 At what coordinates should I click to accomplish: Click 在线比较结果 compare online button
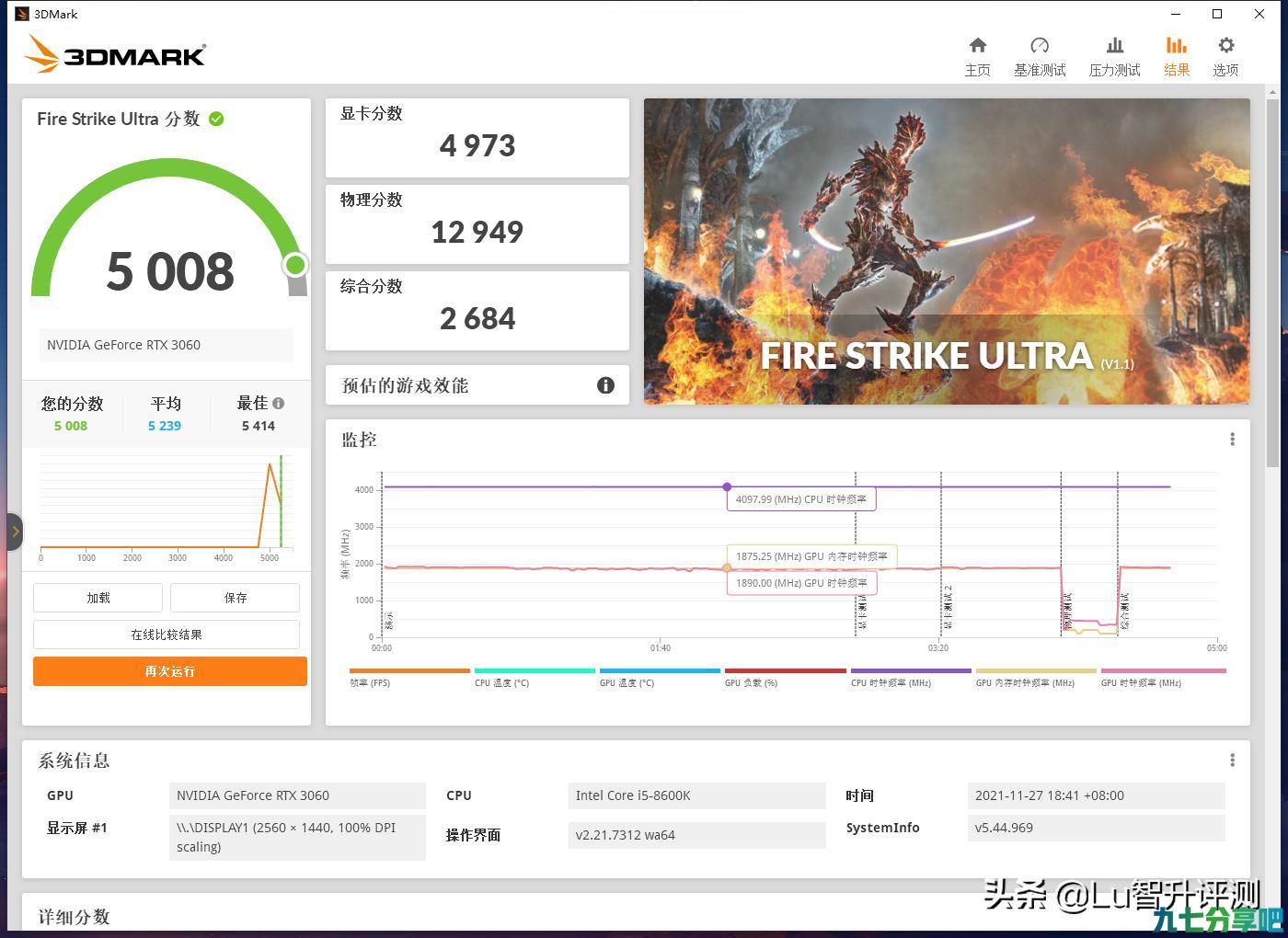pos(167,635)
